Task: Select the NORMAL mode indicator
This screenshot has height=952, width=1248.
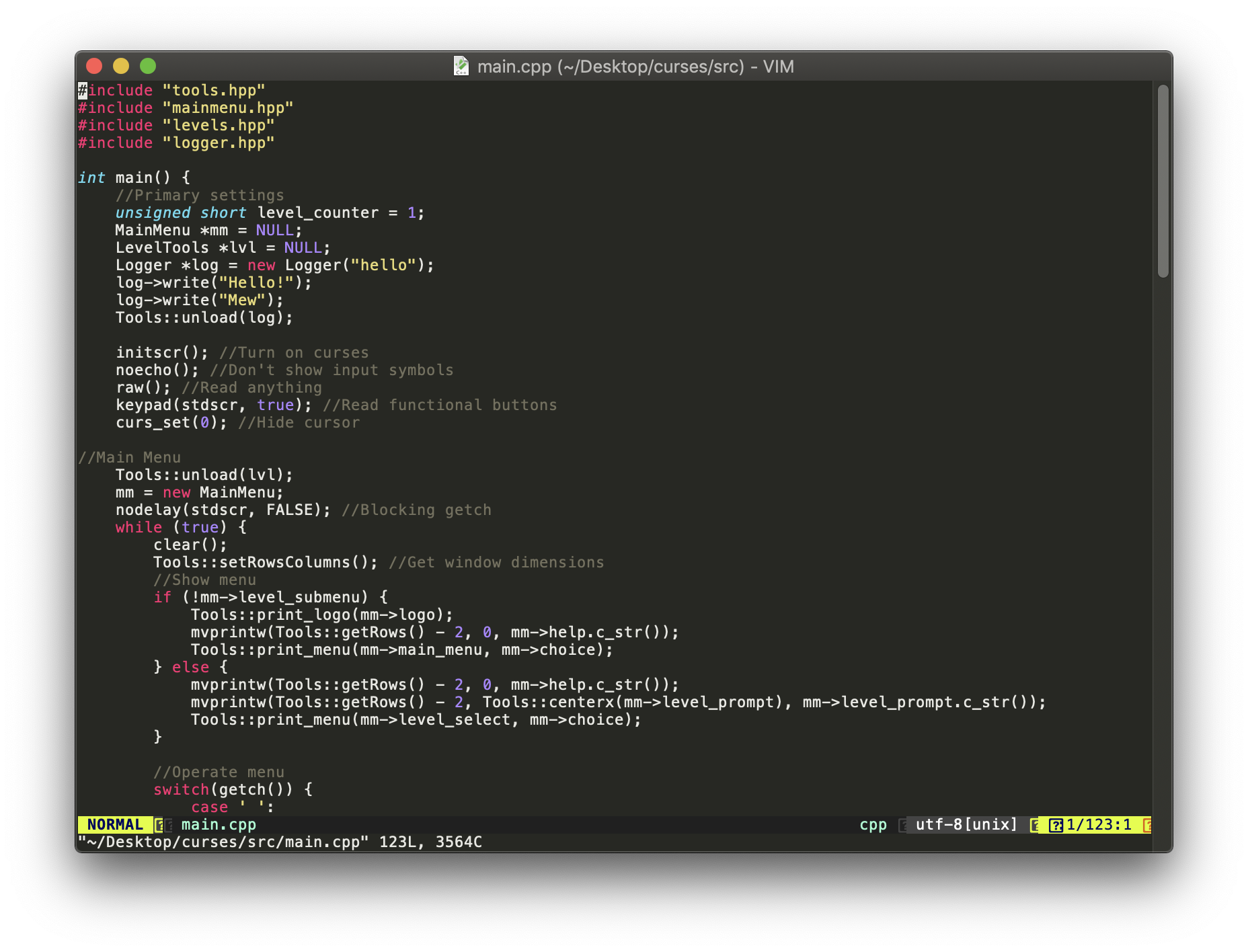Action: tap(114, 824)
